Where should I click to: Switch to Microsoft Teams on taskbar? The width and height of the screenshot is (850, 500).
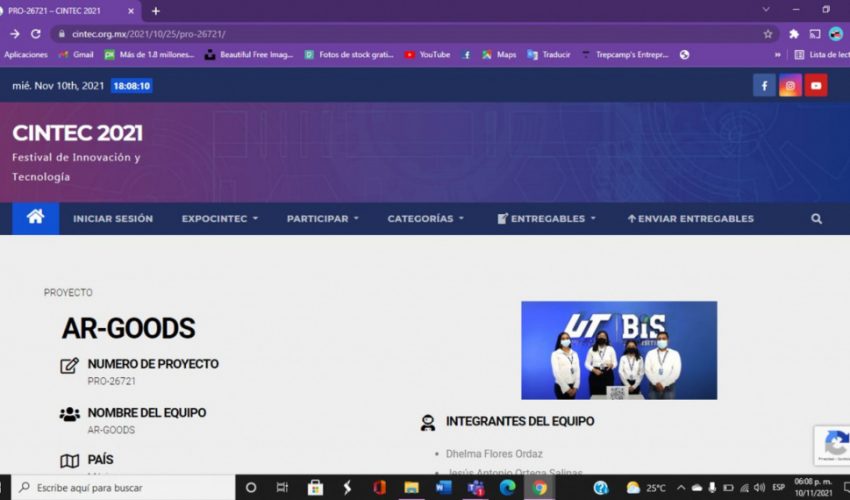[x=475, y=488]
